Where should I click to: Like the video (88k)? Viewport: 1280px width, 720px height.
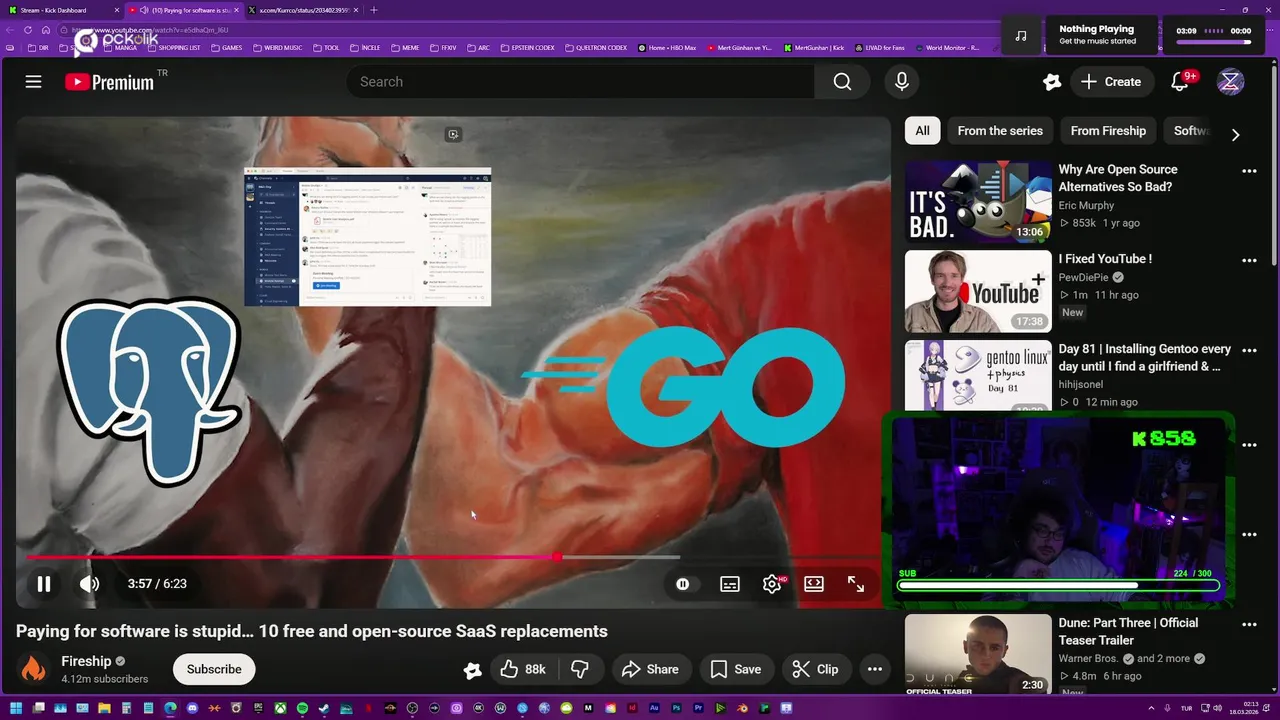coord(523,669)
